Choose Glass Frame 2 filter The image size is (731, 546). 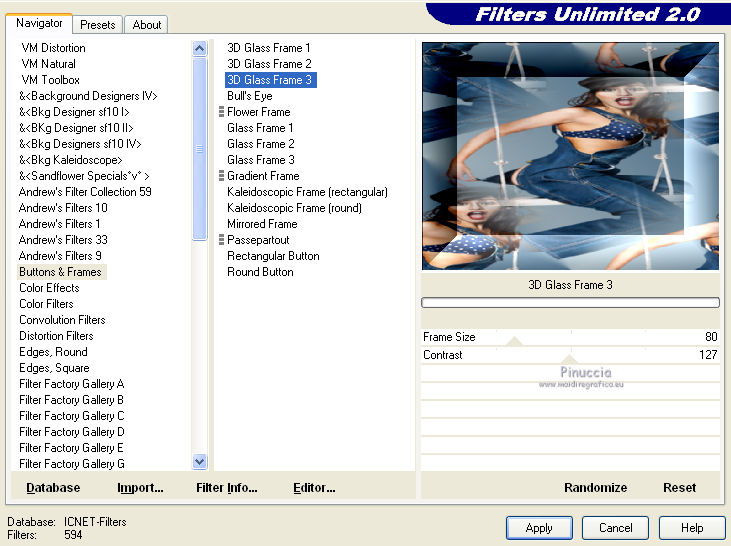pyautogui.click(x=261, y=144)
